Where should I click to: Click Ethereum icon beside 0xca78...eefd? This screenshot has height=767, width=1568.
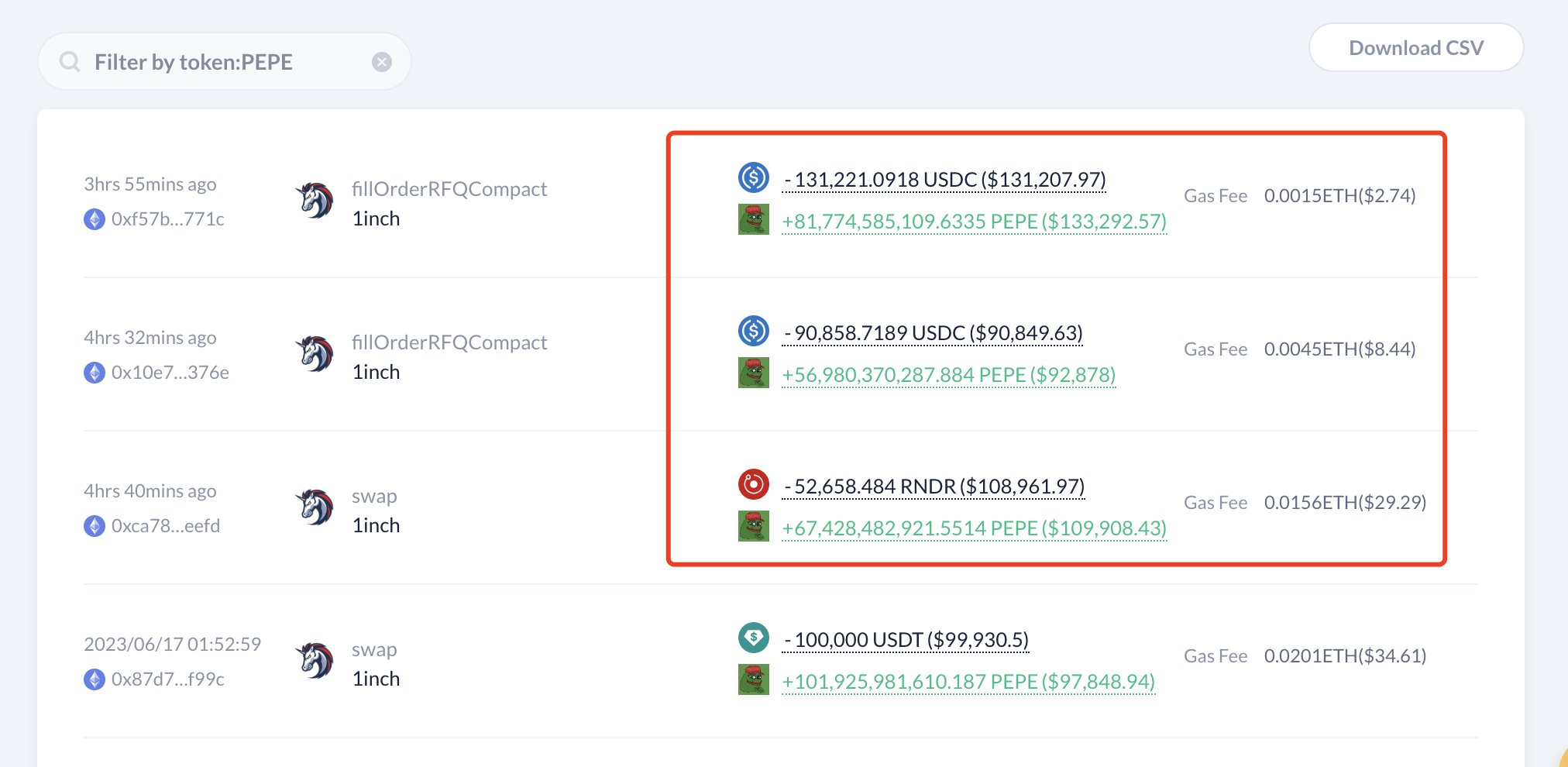pyautogui.click(x=95, y=526)
